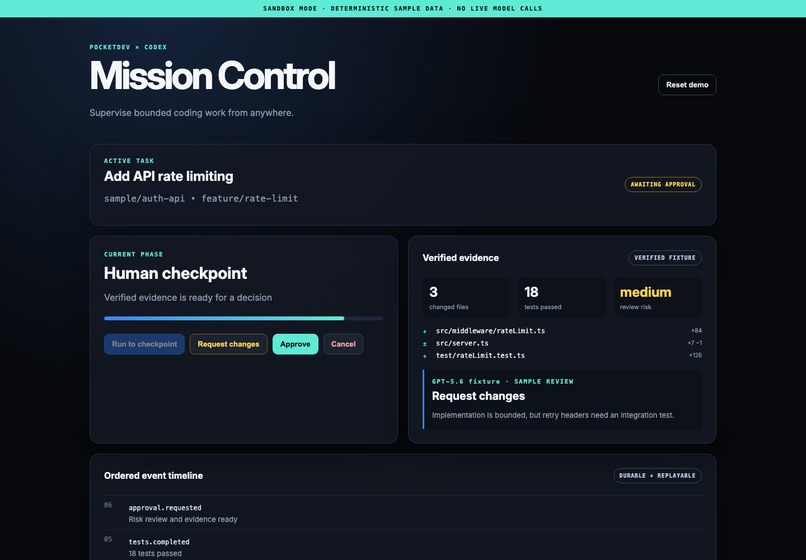
Task: Click event number 06 in the timeline
Action: pyautogui.click(x=108, y=505)
